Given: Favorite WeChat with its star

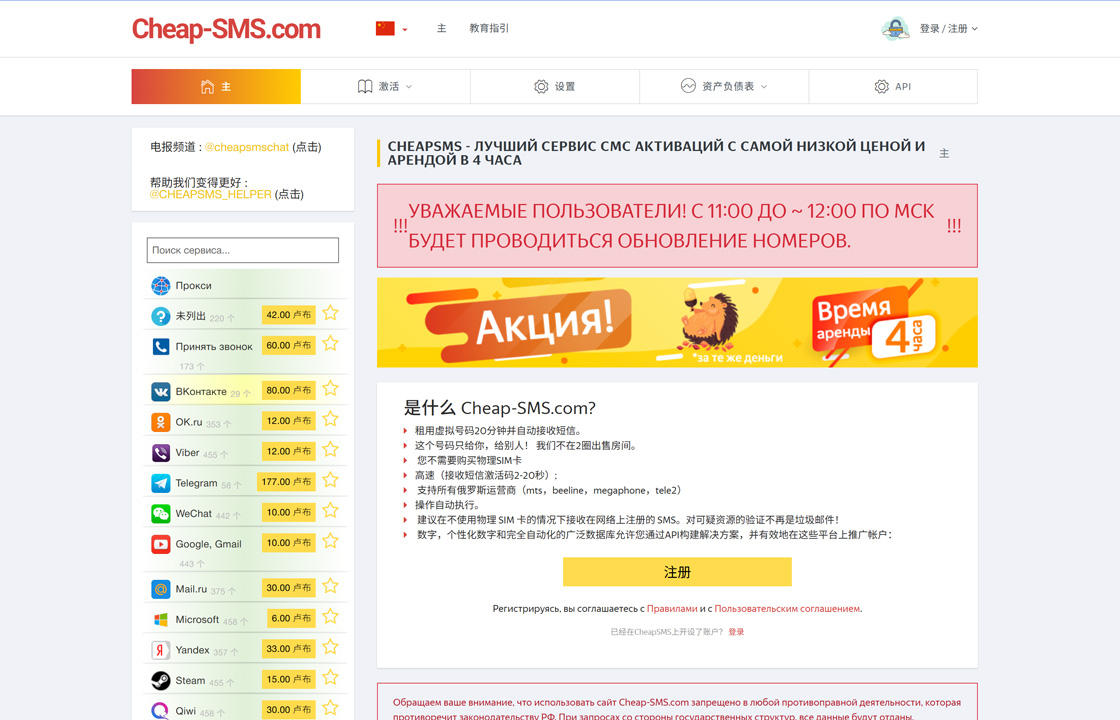Looking at the screenshot, I should (330, 510).
